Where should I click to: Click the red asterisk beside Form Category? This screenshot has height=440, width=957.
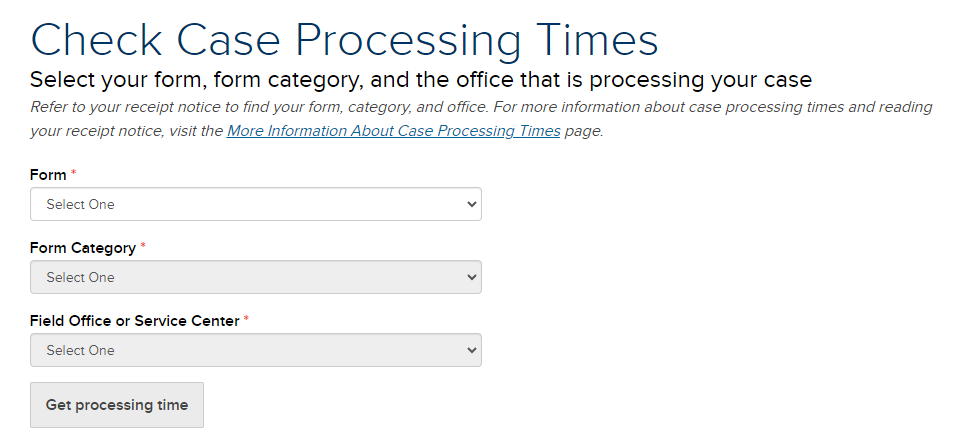point(143,247)
